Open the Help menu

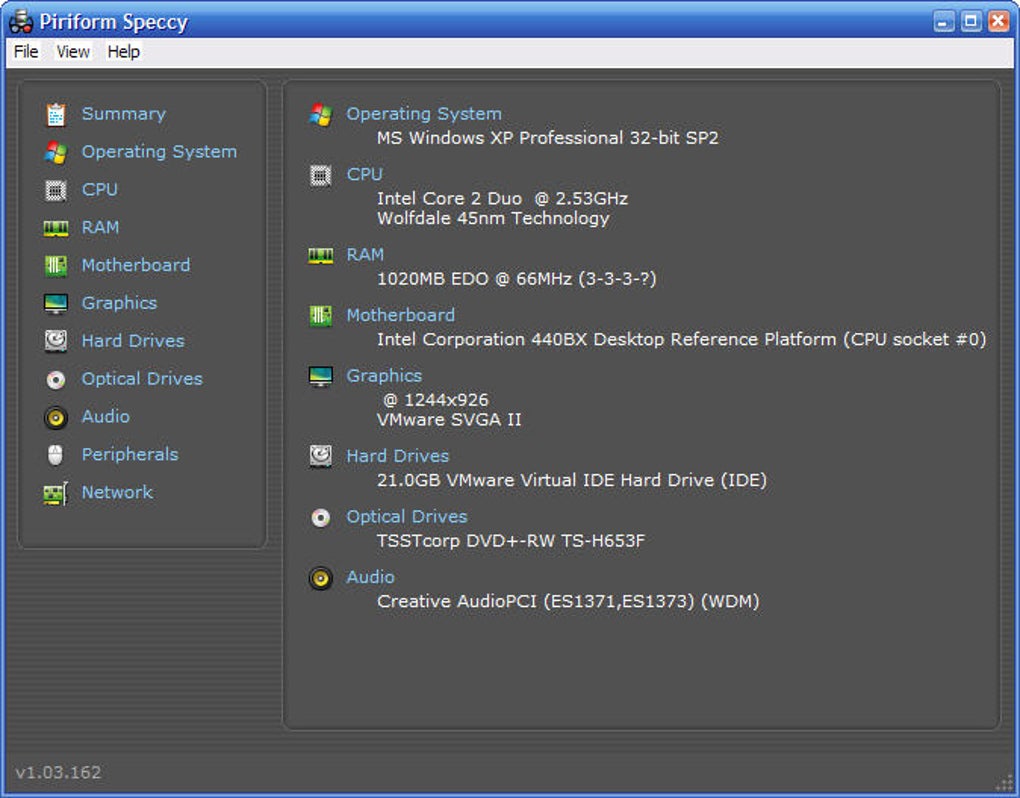coord(124,52)
